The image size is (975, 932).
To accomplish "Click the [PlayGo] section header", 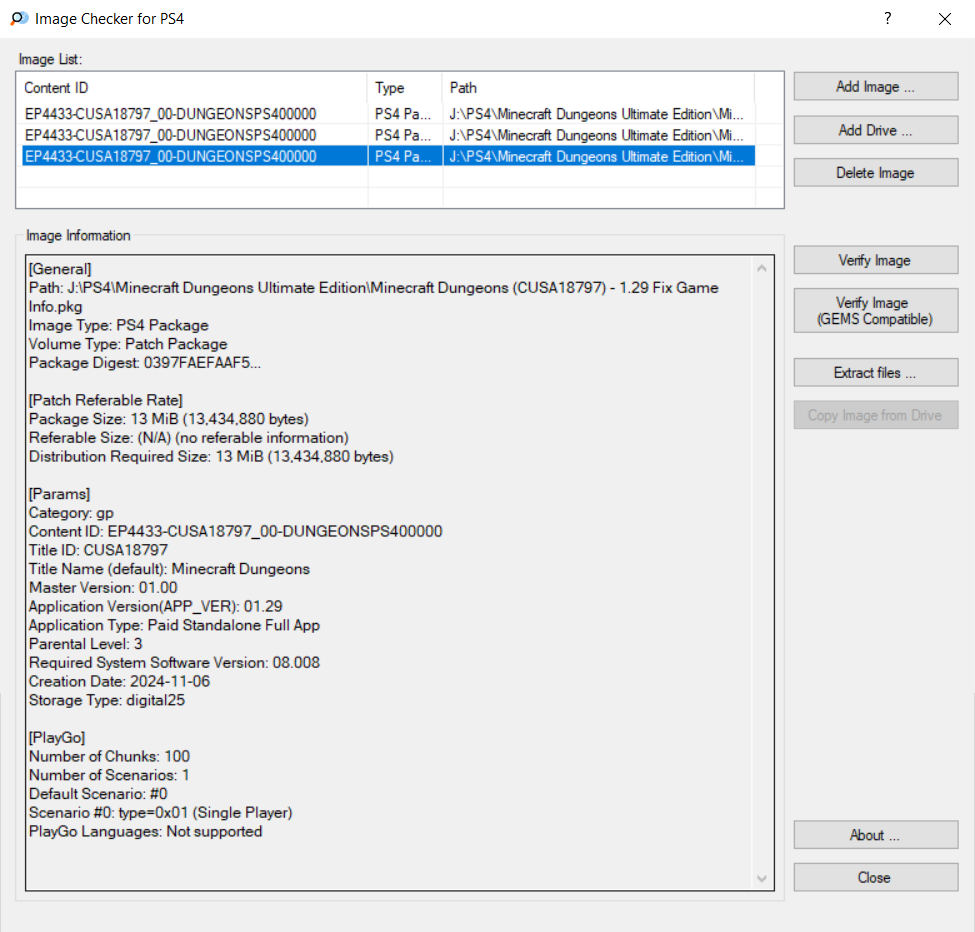I will 57,737.
